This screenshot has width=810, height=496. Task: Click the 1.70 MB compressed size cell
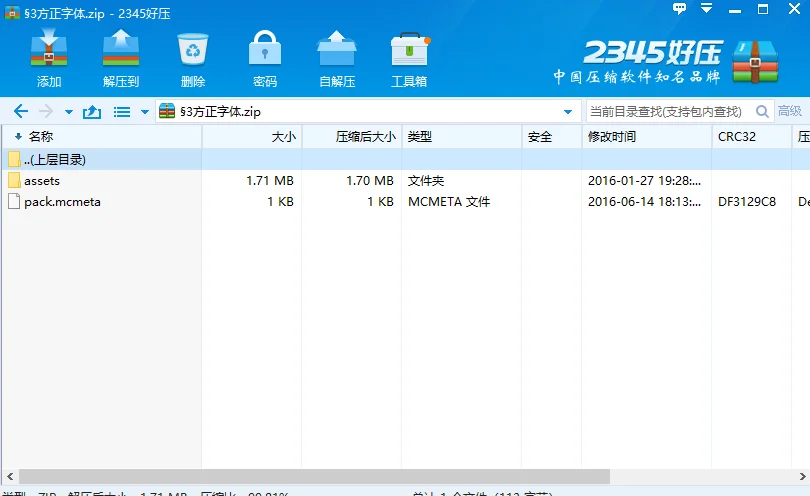370,181
